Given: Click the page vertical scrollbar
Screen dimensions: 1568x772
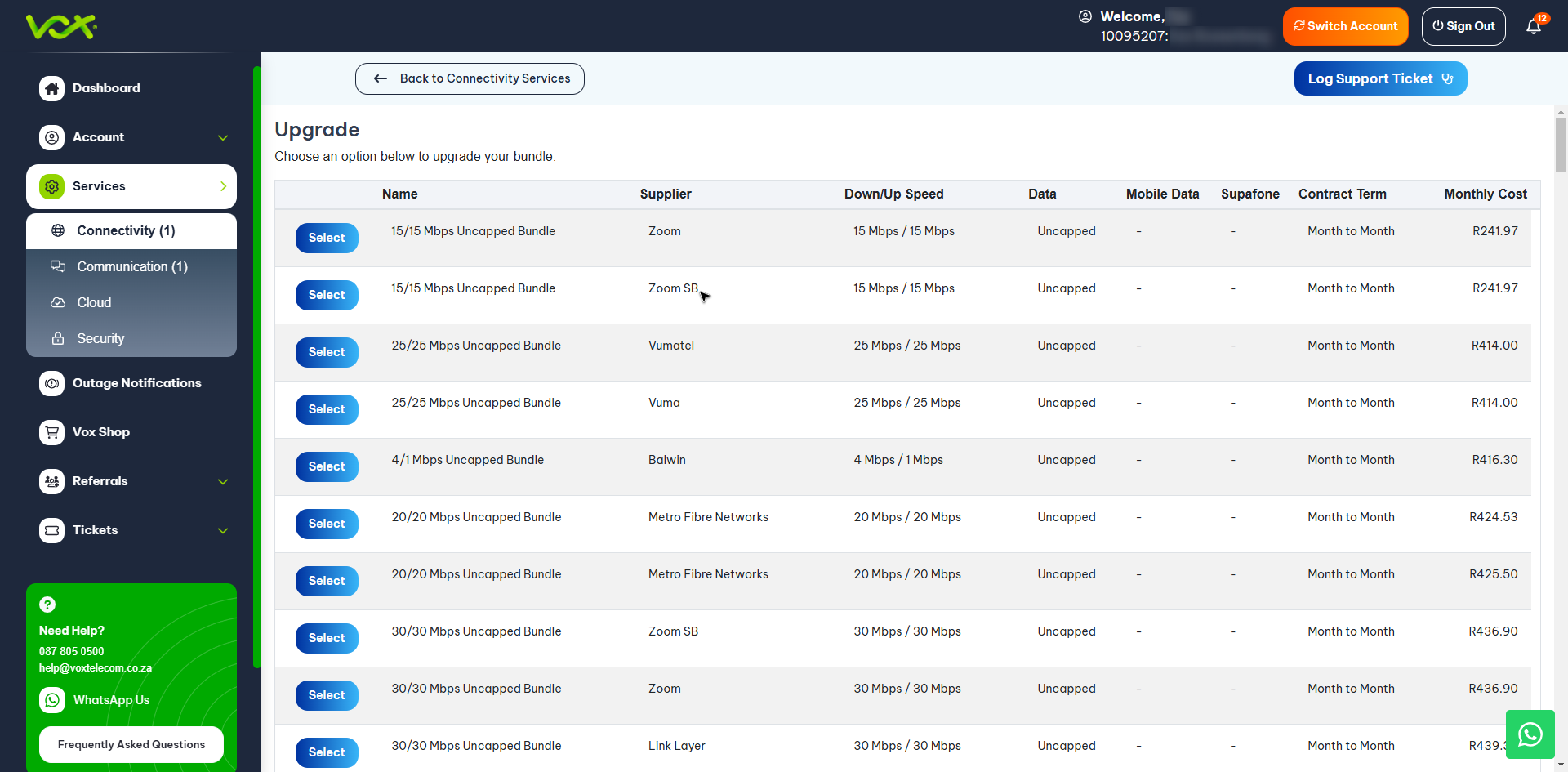Looking at the screenshot, I should [1561, 145].
